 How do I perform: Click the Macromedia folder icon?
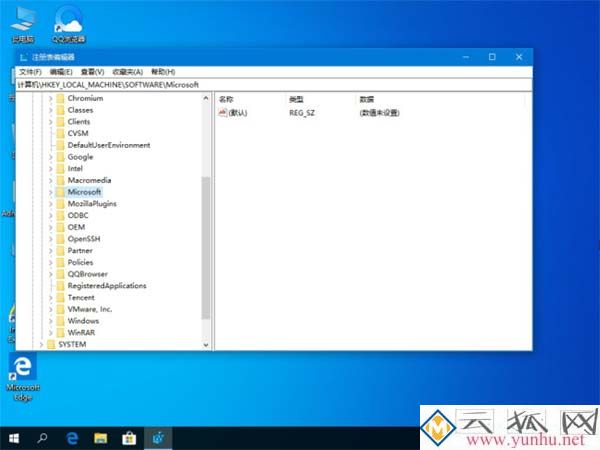coord(60,180)
